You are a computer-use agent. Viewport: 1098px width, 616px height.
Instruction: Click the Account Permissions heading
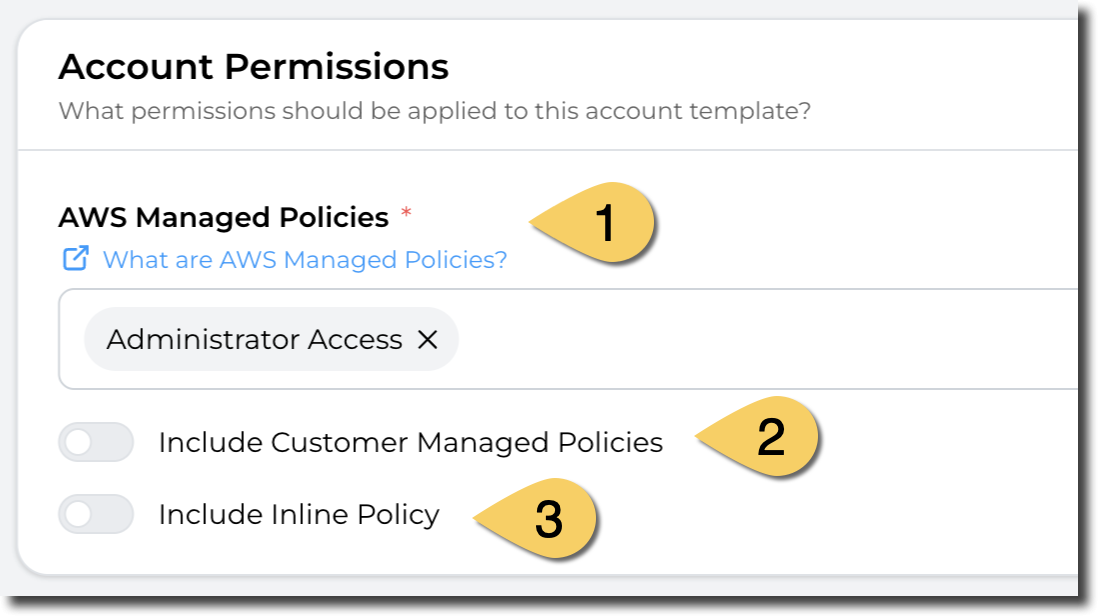[x=253, y=67]
